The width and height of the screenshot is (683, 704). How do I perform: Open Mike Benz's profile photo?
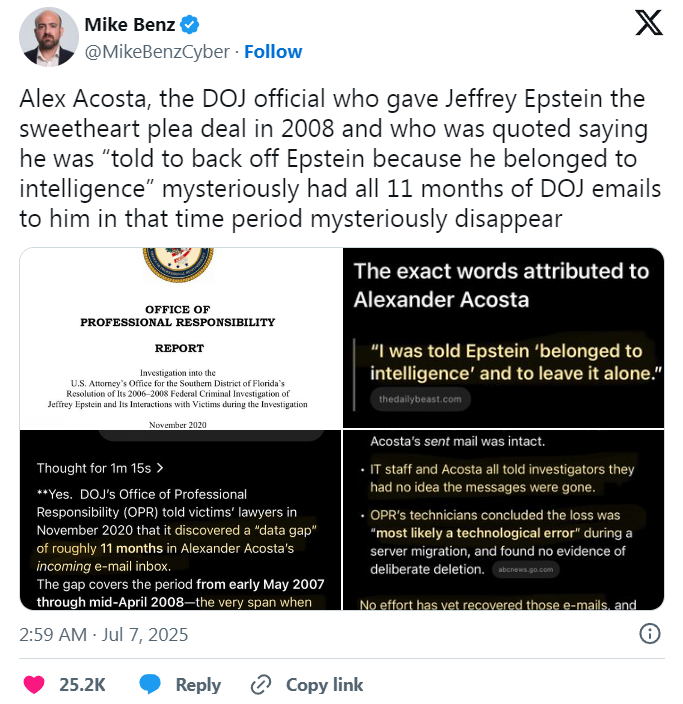coord(49,37)
